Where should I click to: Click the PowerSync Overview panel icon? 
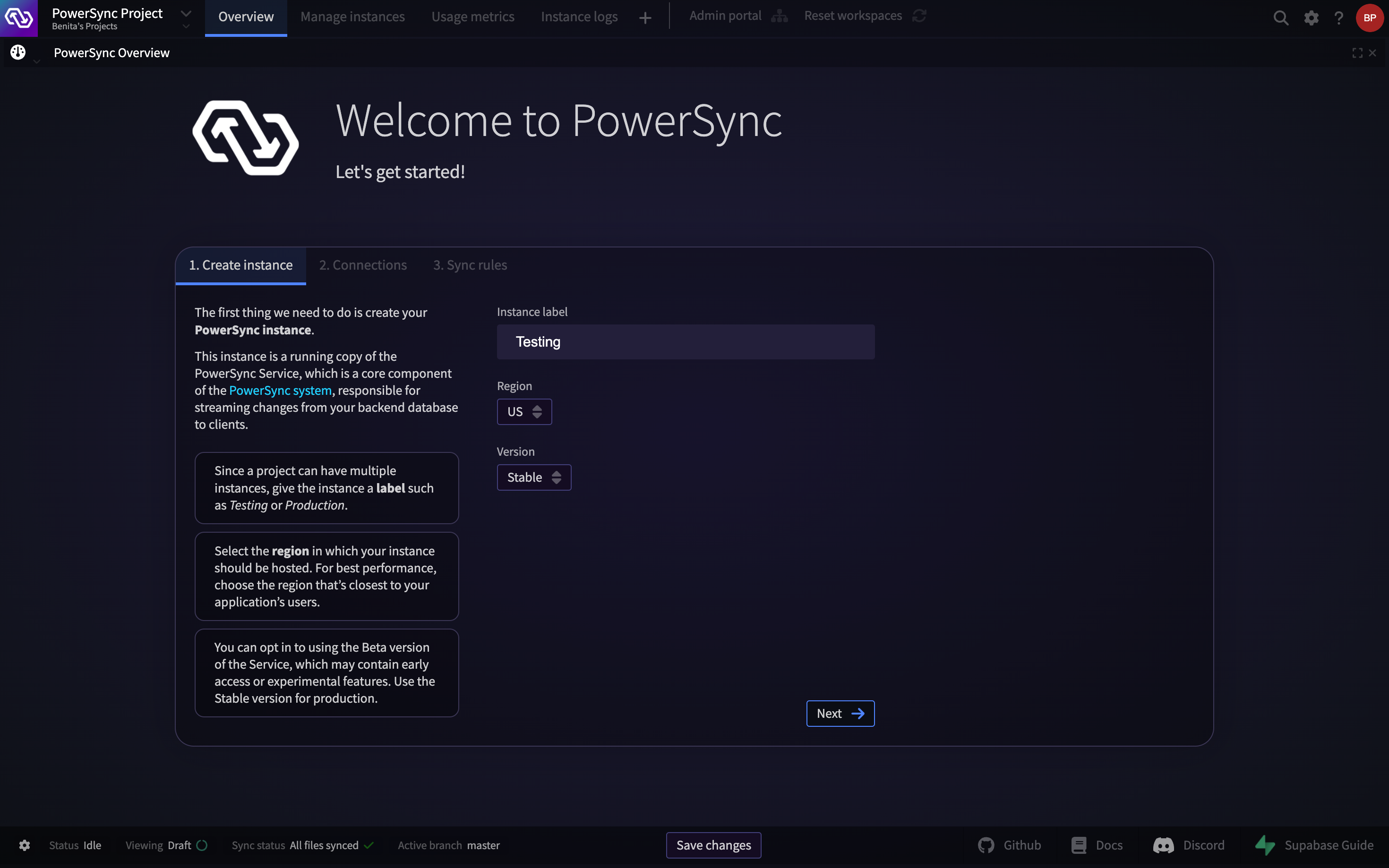pyautogui.click(x=18, y=52)
